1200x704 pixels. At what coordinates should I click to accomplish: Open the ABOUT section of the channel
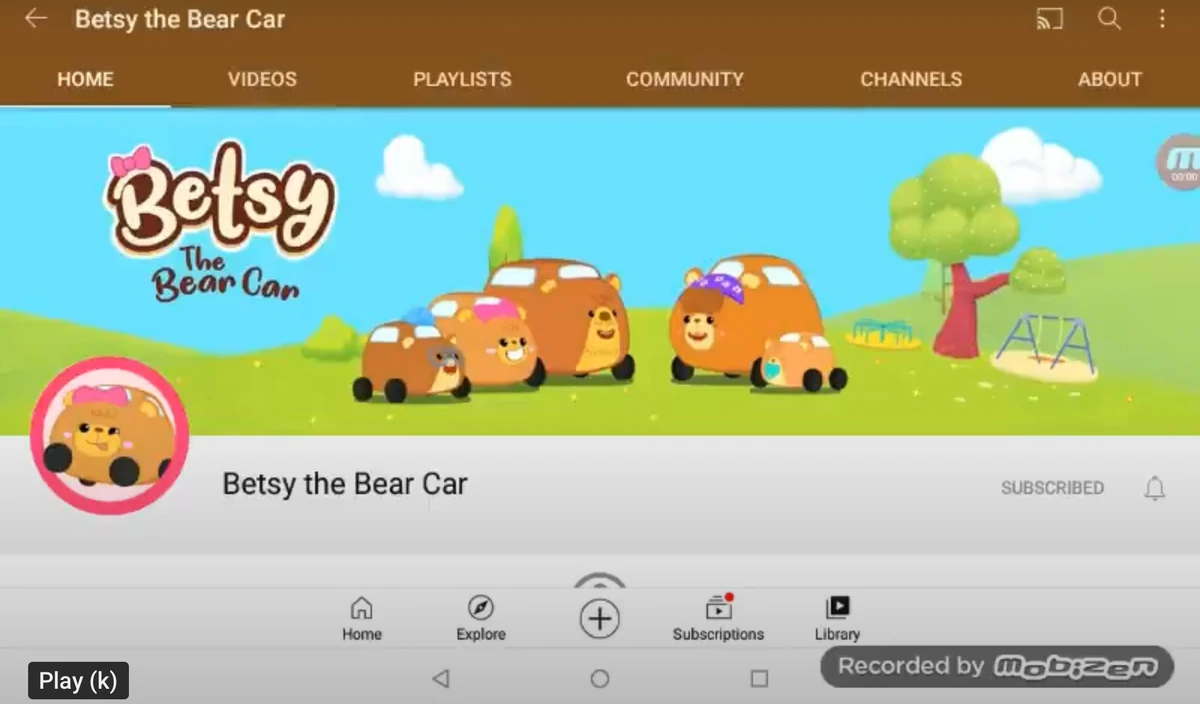pos(1110,79)
